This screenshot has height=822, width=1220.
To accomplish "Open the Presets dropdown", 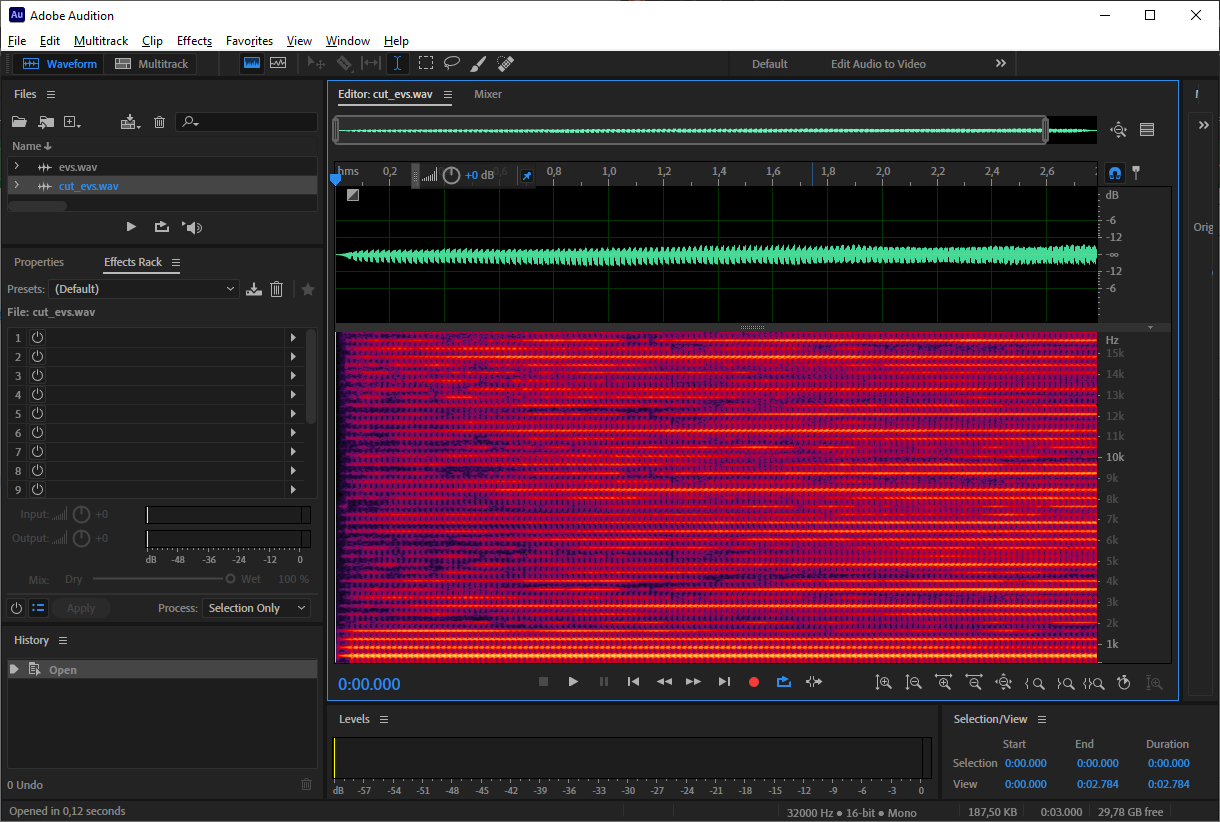I will click(x=144, y=289).
